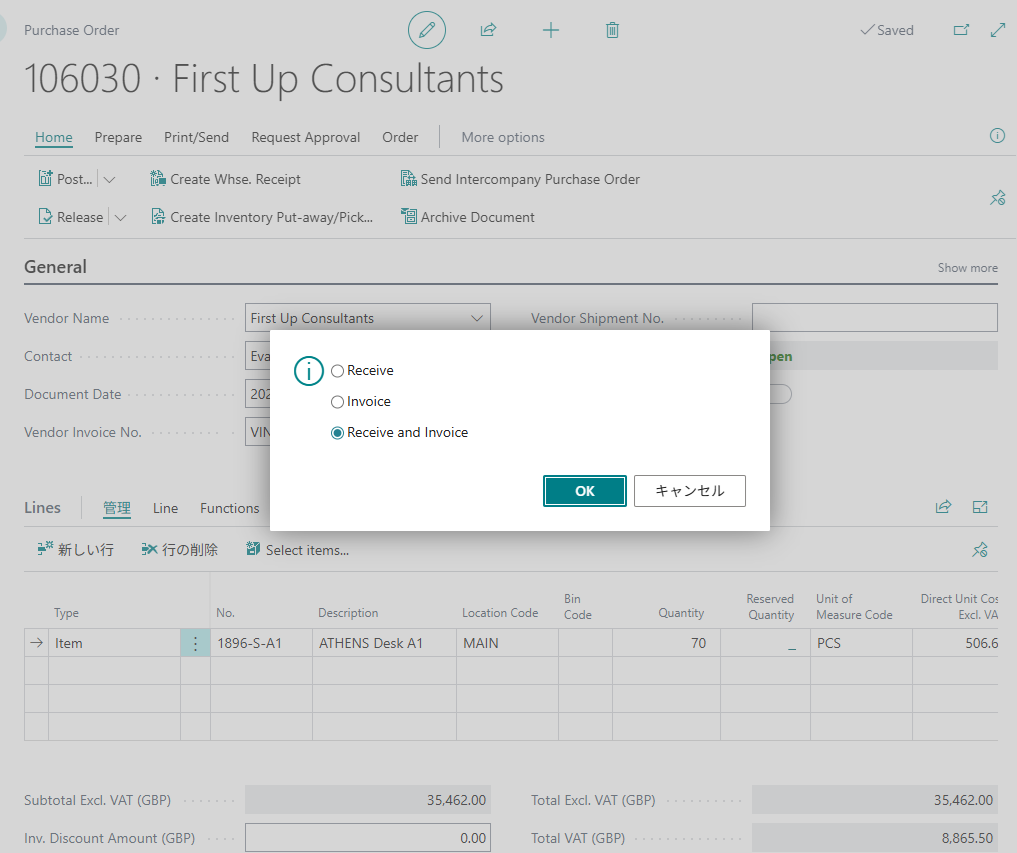
Task: Click the Unit of Measure cell PCS
Action: [x=861, y=643]
